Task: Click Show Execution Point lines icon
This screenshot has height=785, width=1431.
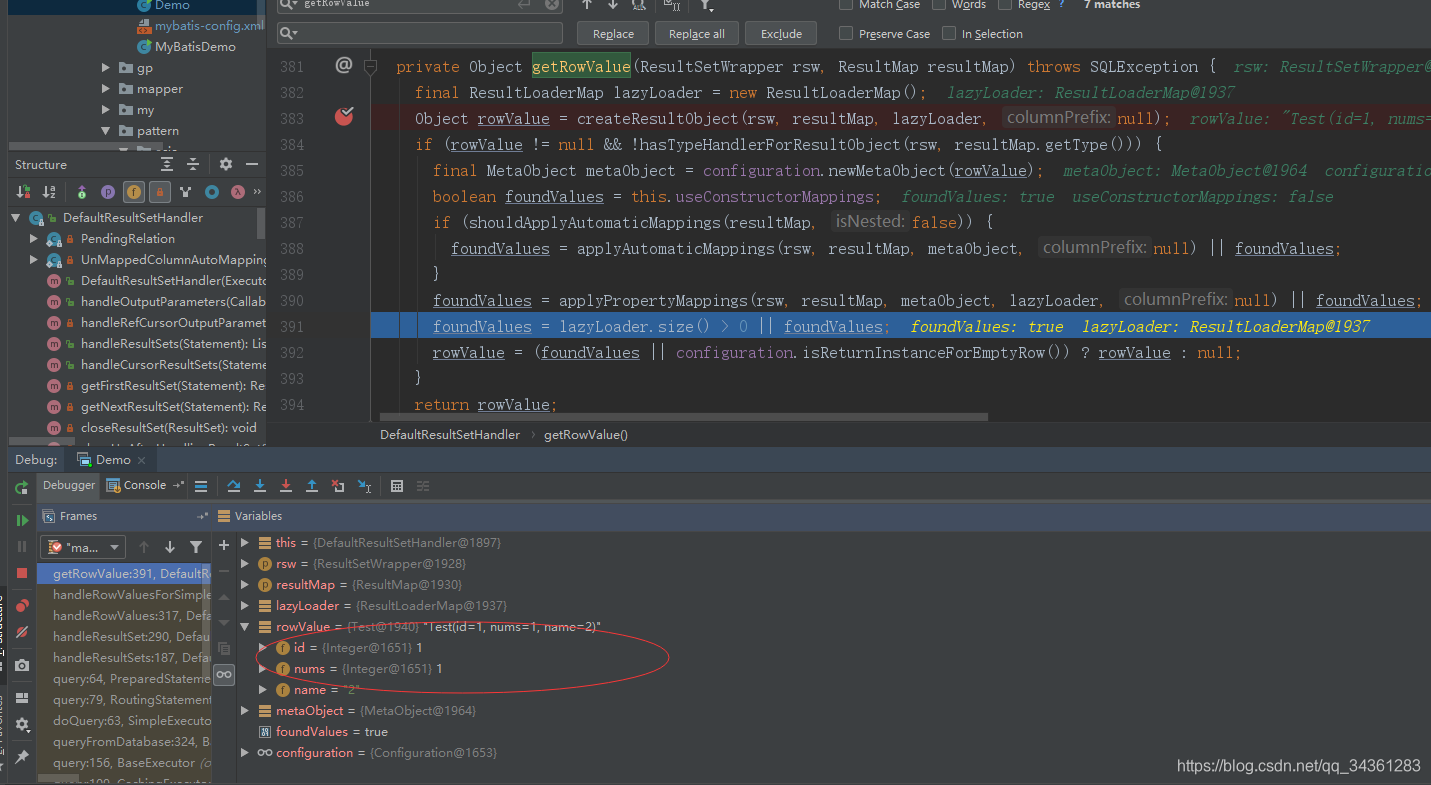Action: 201,486
